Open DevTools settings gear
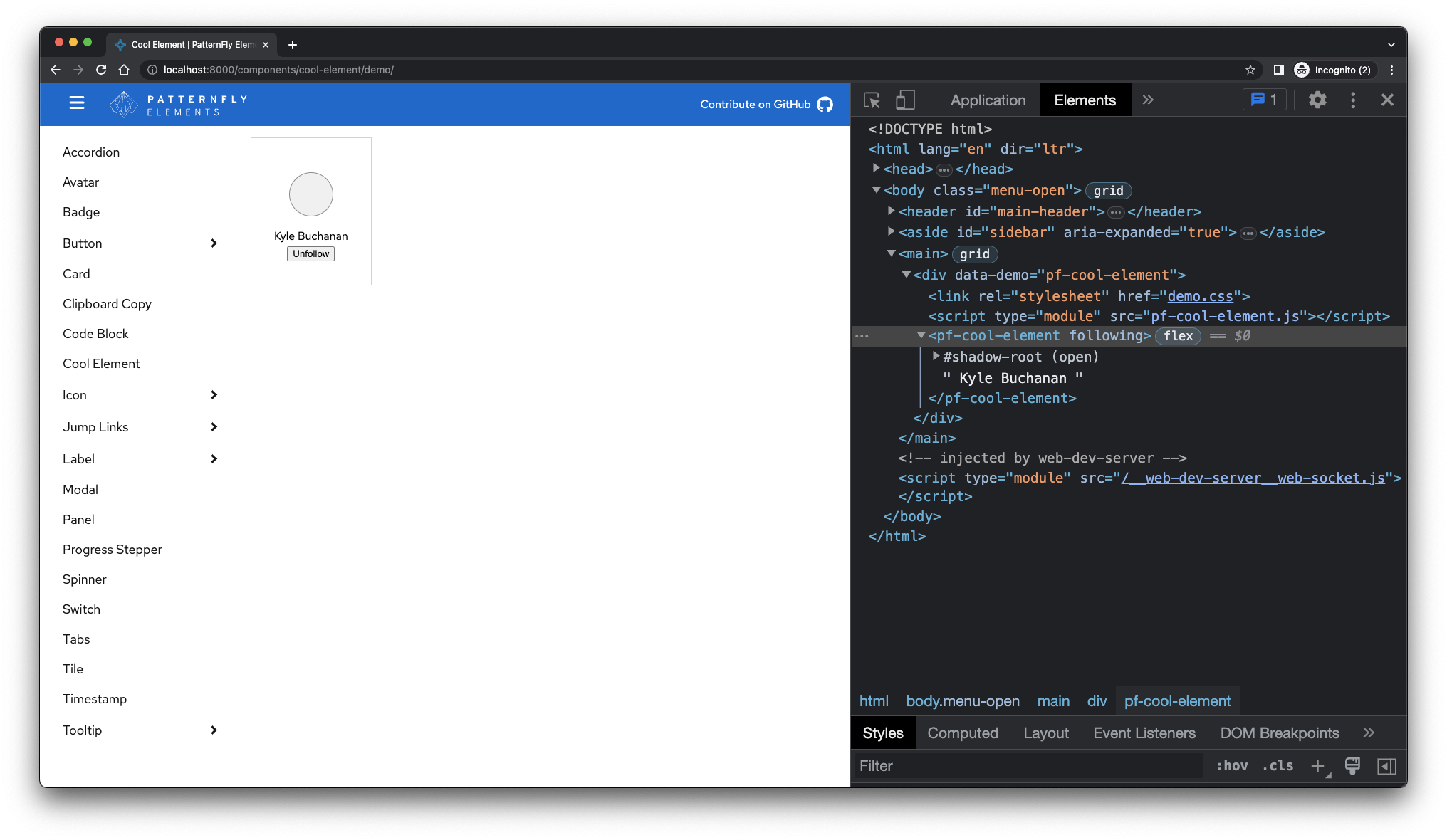This screenshot has height=840, width=1447. [1317, 100]
